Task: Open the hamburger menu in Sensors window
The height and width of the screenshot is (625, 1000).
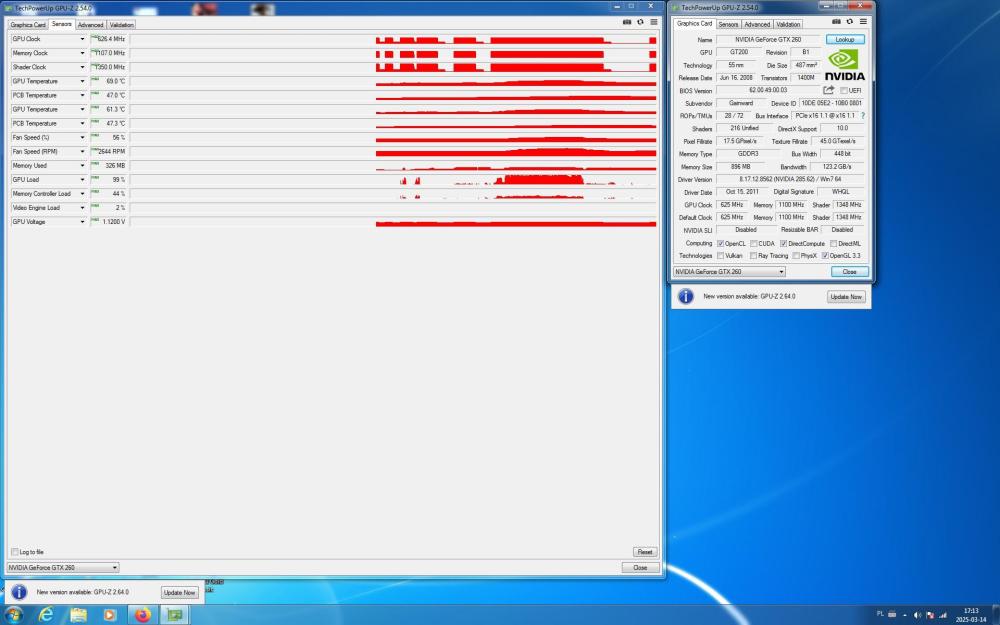Action: [x=654, y=22]
